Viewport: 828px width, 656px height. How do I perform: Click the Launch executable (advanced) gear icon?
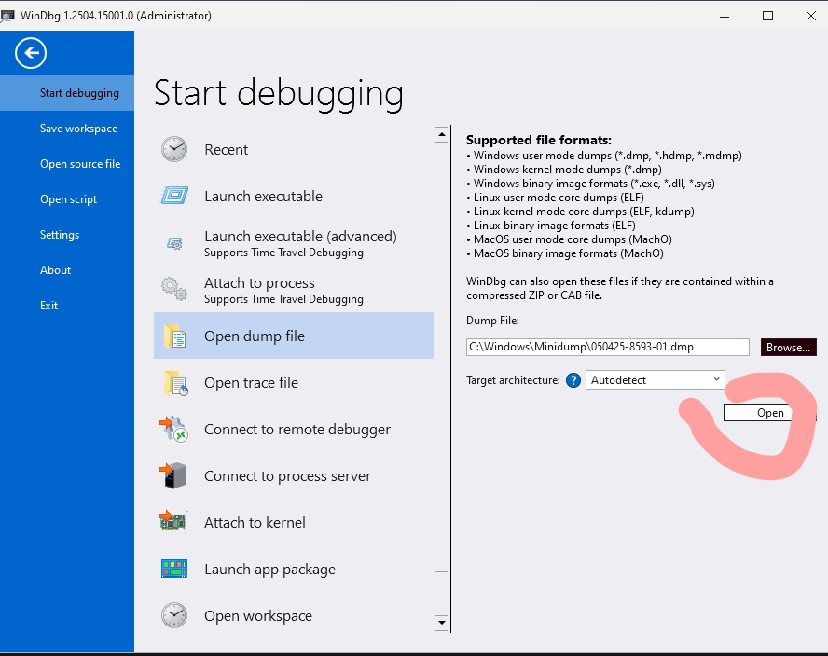click(175, 243)
